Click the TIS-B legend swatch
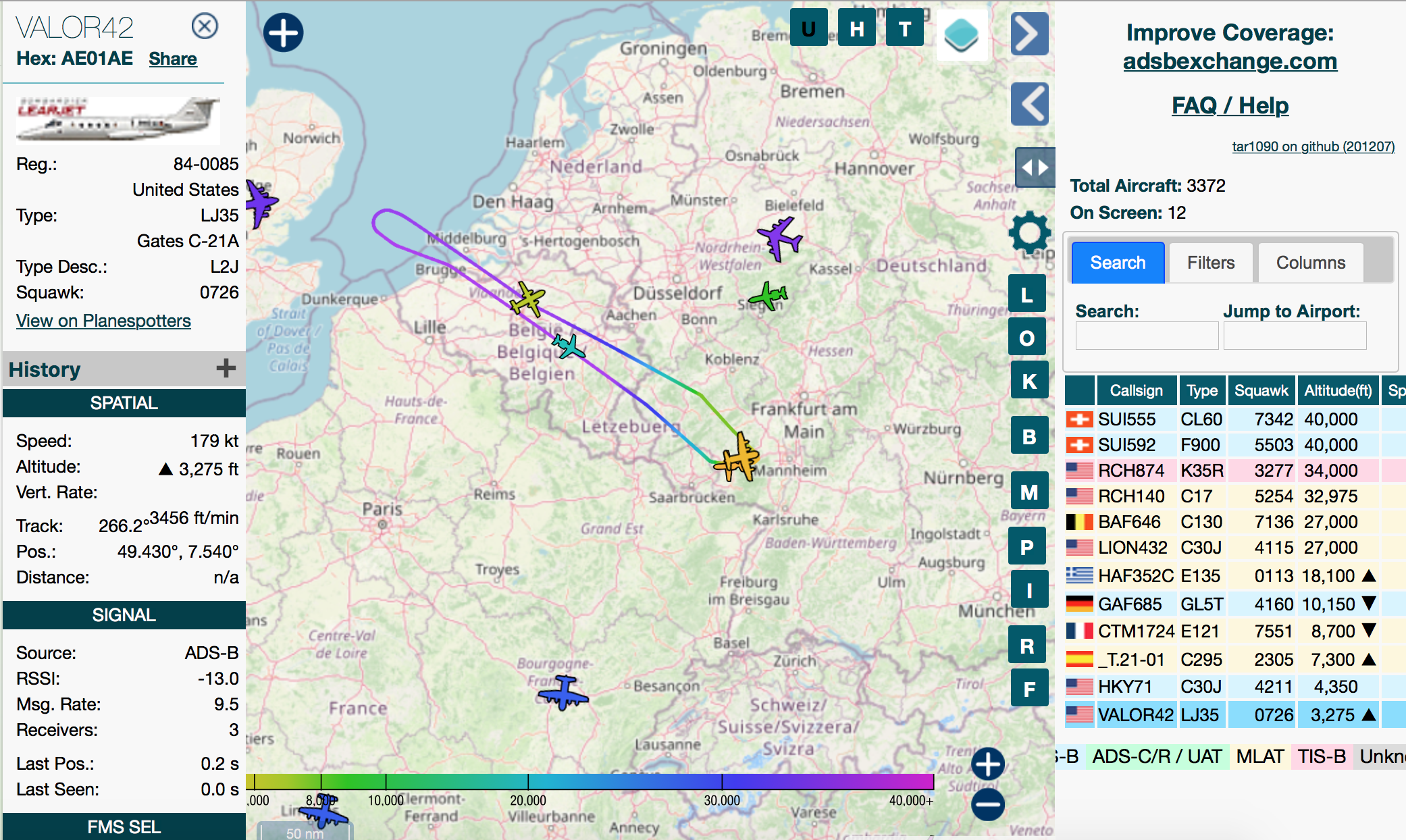 click(1322, 756)
